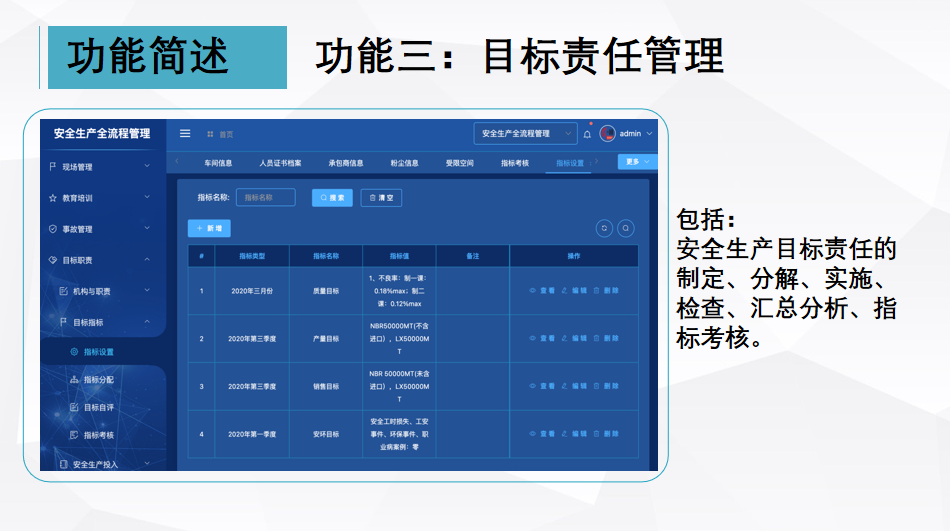Open the 安全生产全流程管理 dropdown
Screen dimensions: 950x531
(x=525, y=133)
